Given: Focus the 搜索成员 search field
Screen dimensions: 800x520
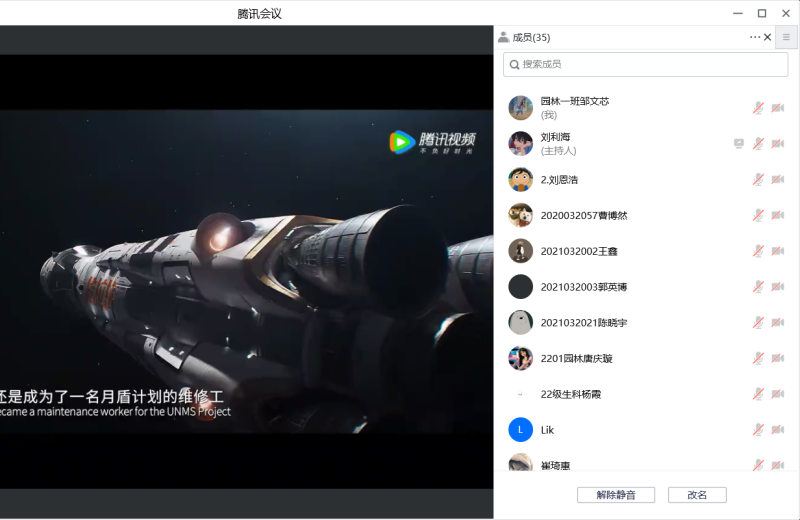Looking at the screenshot, I should coord(645,64).
